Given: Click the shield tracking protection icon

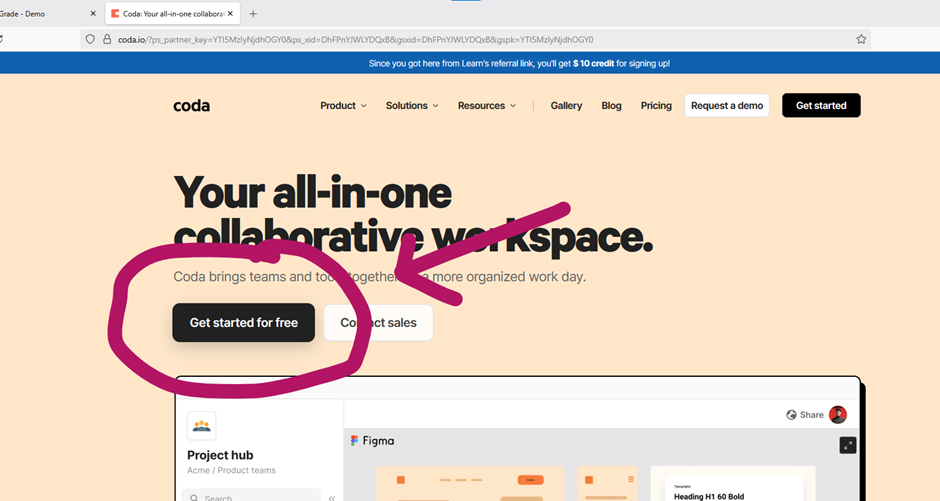Looking at the screenshot, I should (x=90, y=40).
